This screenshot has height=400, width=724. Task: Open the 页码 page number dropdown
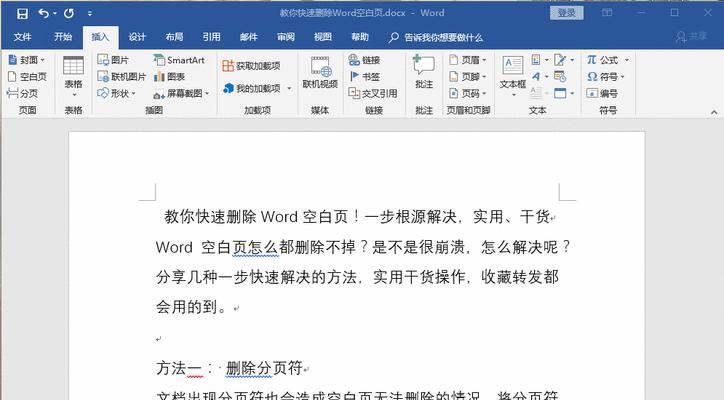point(468,93)
